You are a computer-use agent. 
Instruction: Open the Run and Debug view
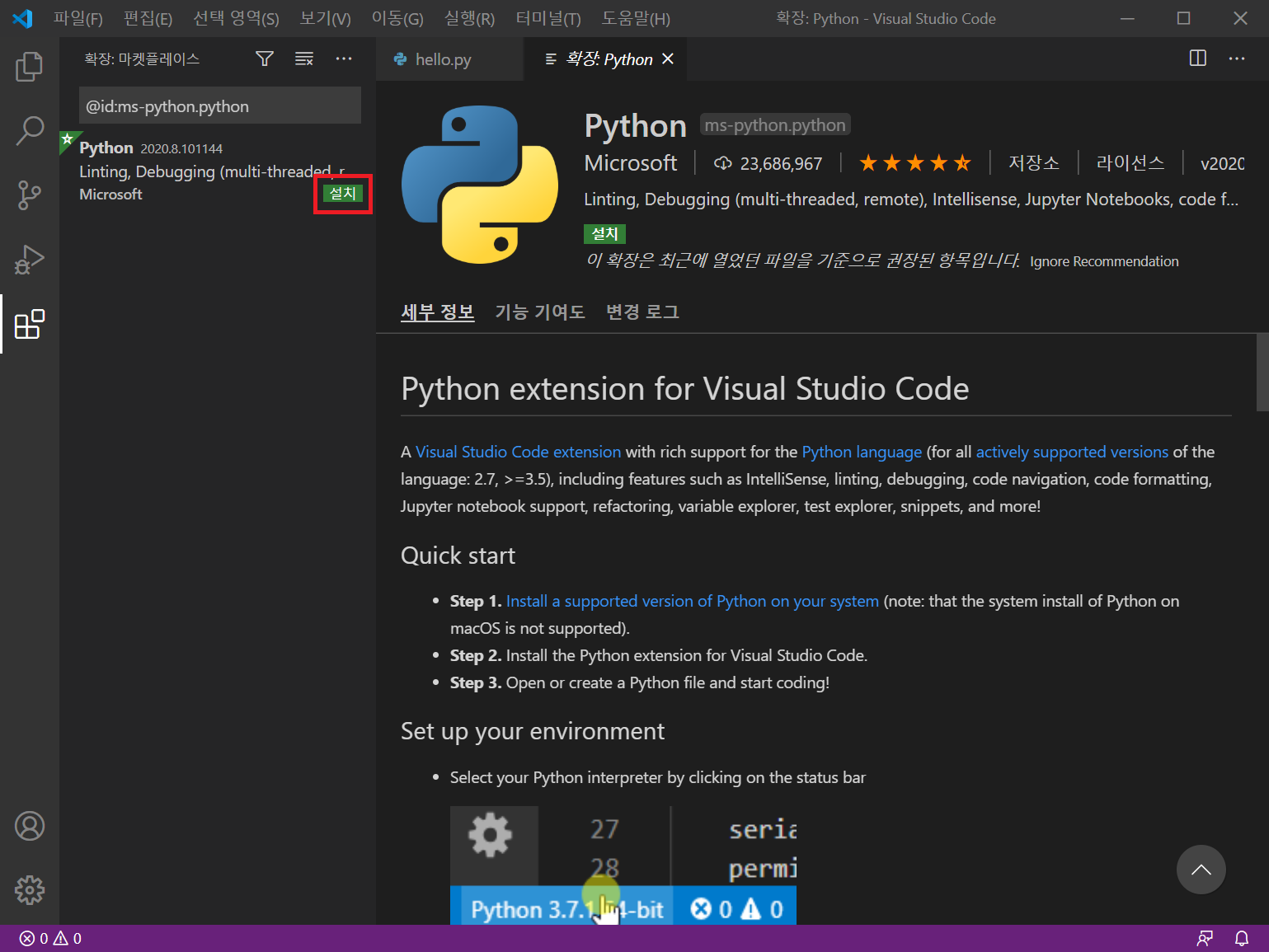pyautogui.click(x=30, y=260)
